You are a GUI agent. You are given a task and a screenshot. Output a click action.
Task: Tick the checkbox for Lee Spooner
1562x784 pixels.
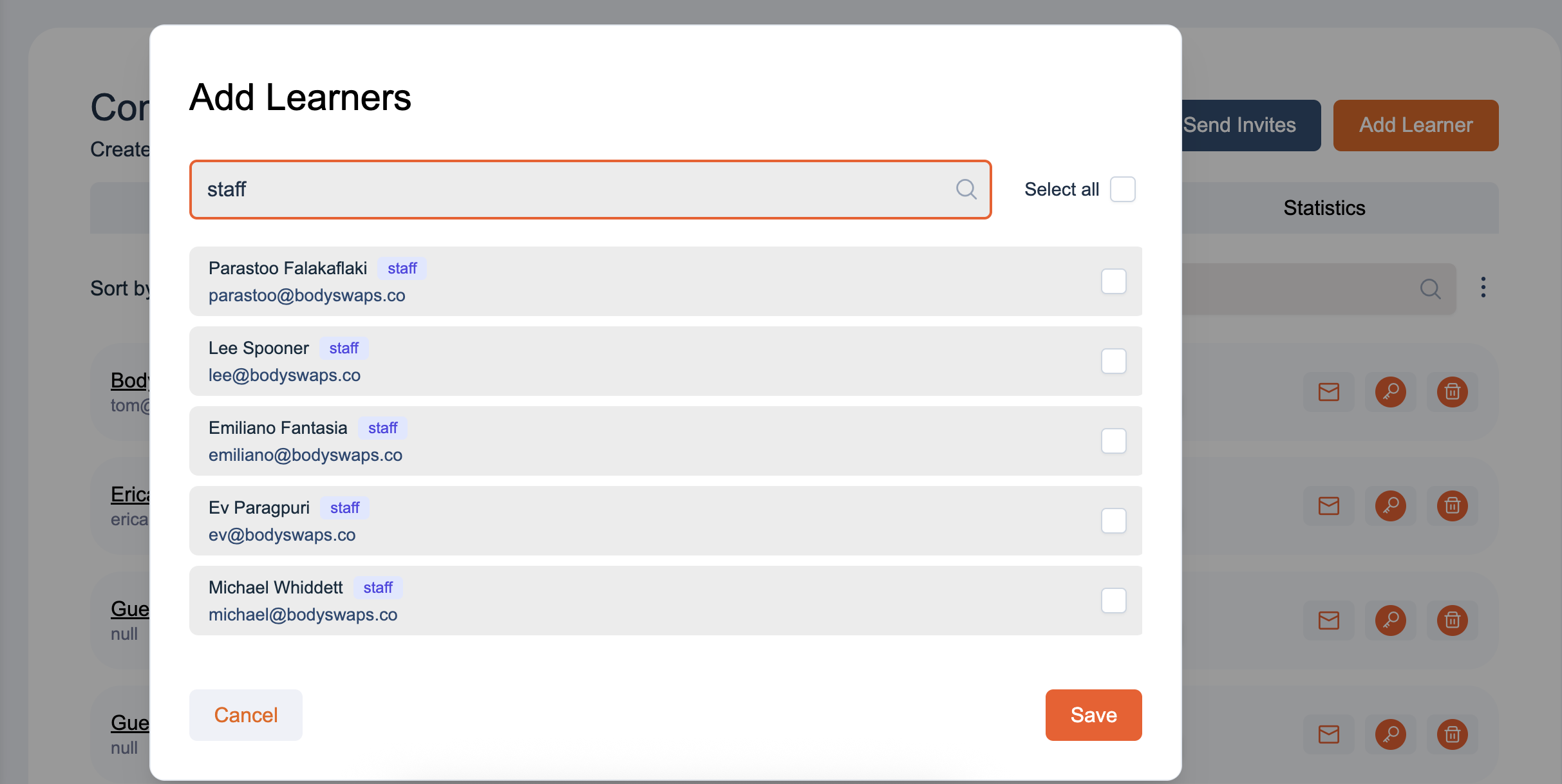pos(1113,361)
